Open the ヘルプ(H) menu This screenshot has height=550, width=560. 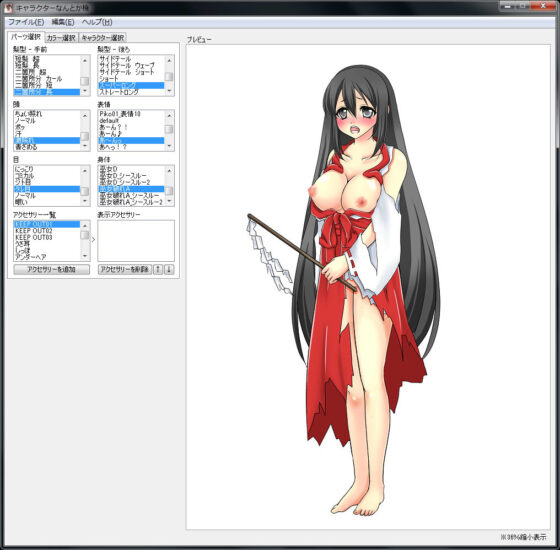pyautogui.click(x=97, y=22)
